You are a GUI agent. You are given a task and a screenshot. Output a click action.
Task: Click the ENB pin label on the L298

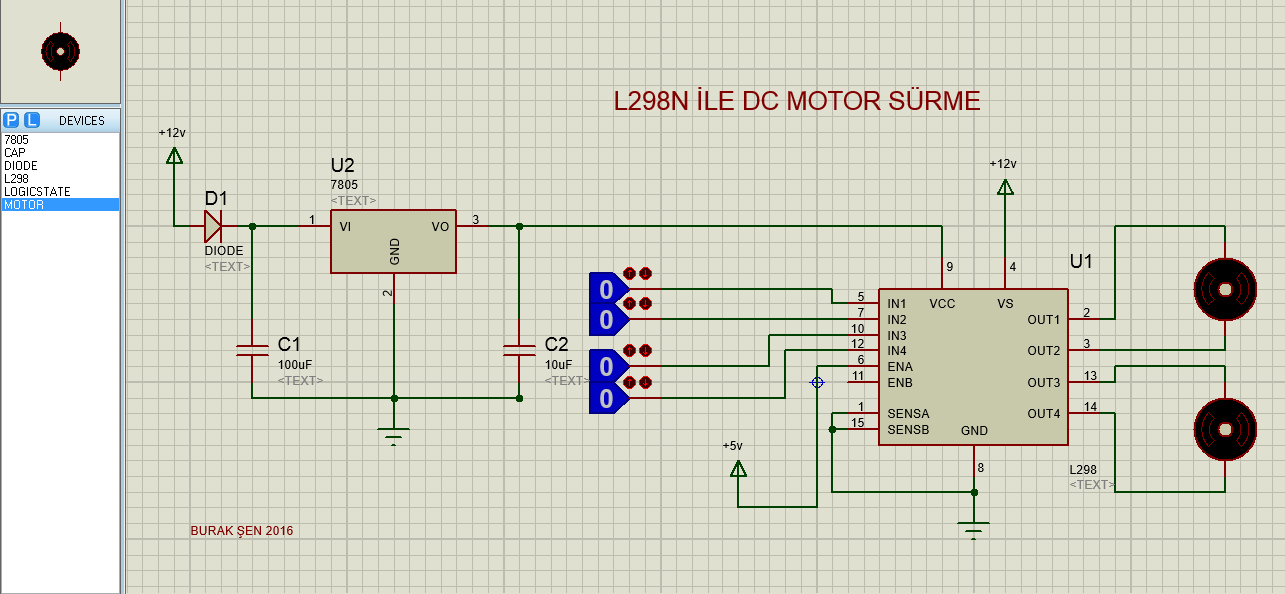coord(900,383)
